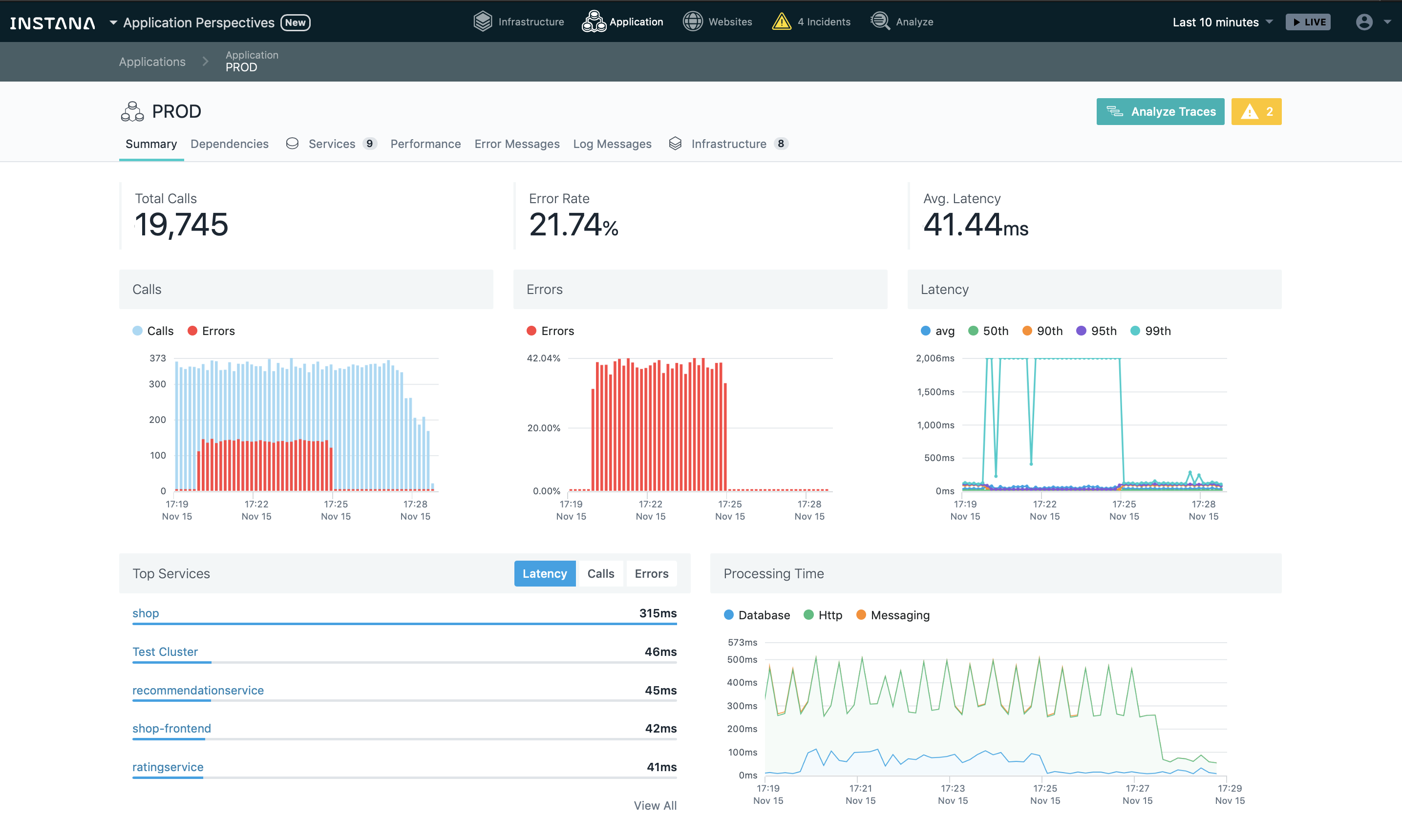
Task: Open the Incidents warning triangle icon
Action: coord(781,21)
